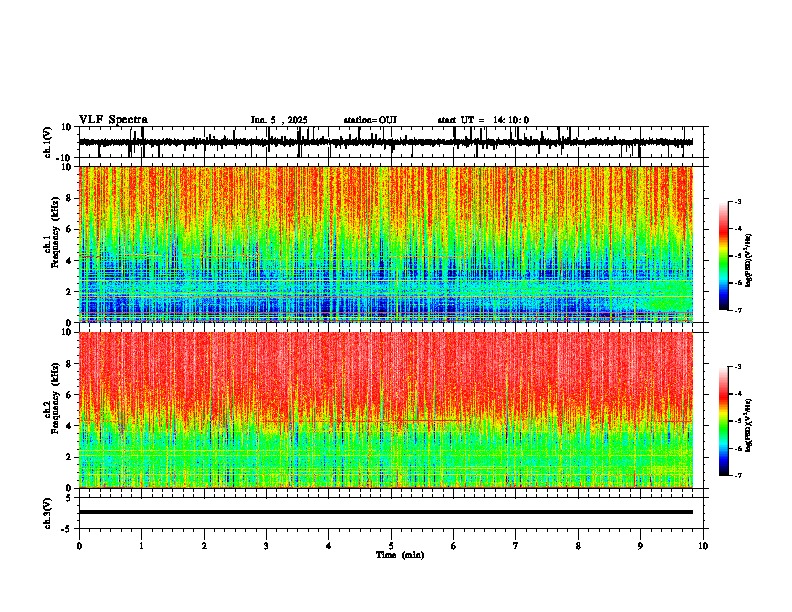
Task: Click the start UT 14:10:0 label
Action: (483, 120)
